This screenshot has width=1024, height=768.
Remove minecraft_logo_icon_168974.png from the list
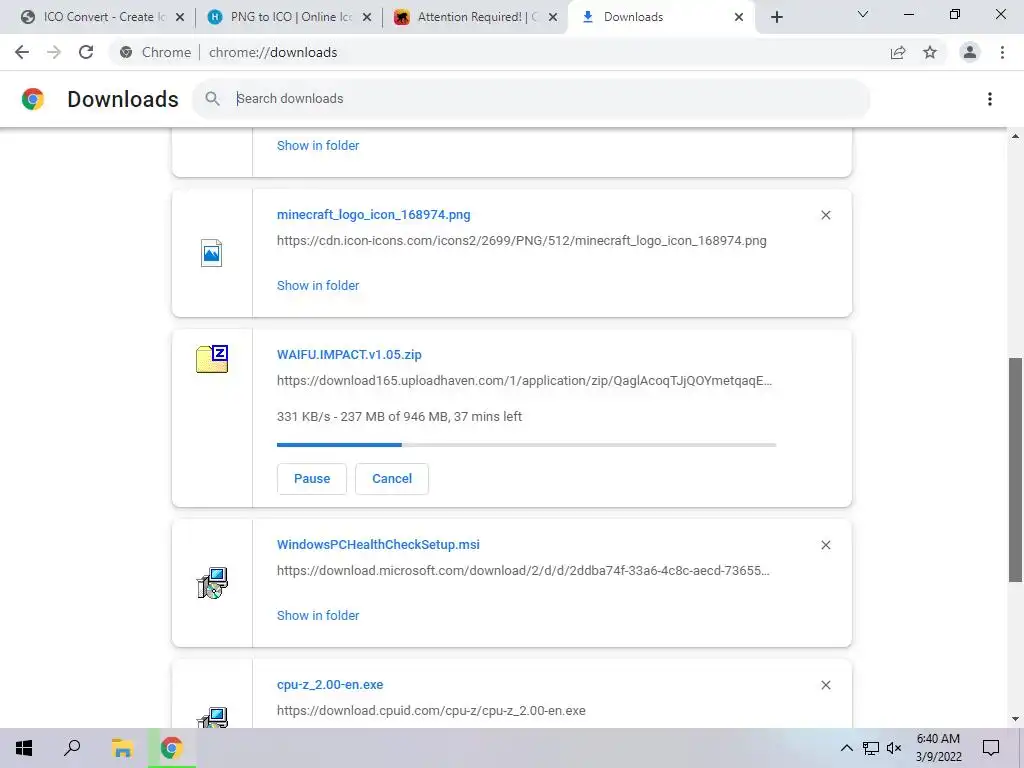pyautogui.click(x=825, y=215)
